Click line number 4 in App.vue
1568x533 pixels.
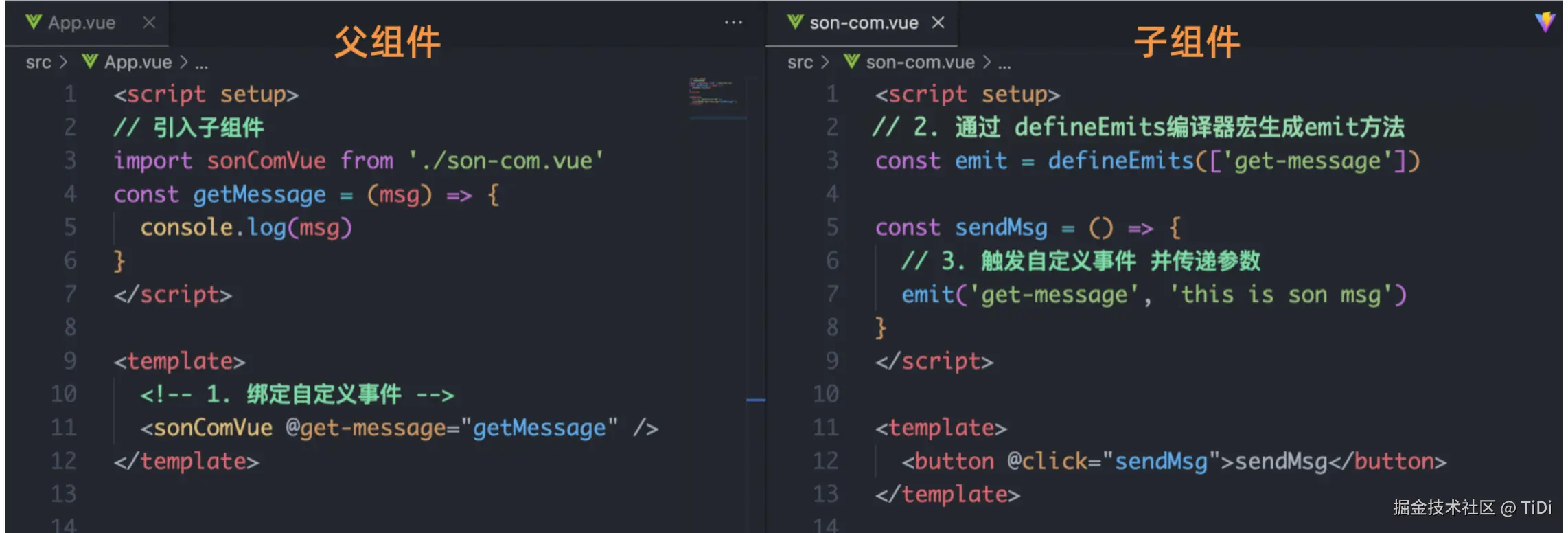coord(70,194)
